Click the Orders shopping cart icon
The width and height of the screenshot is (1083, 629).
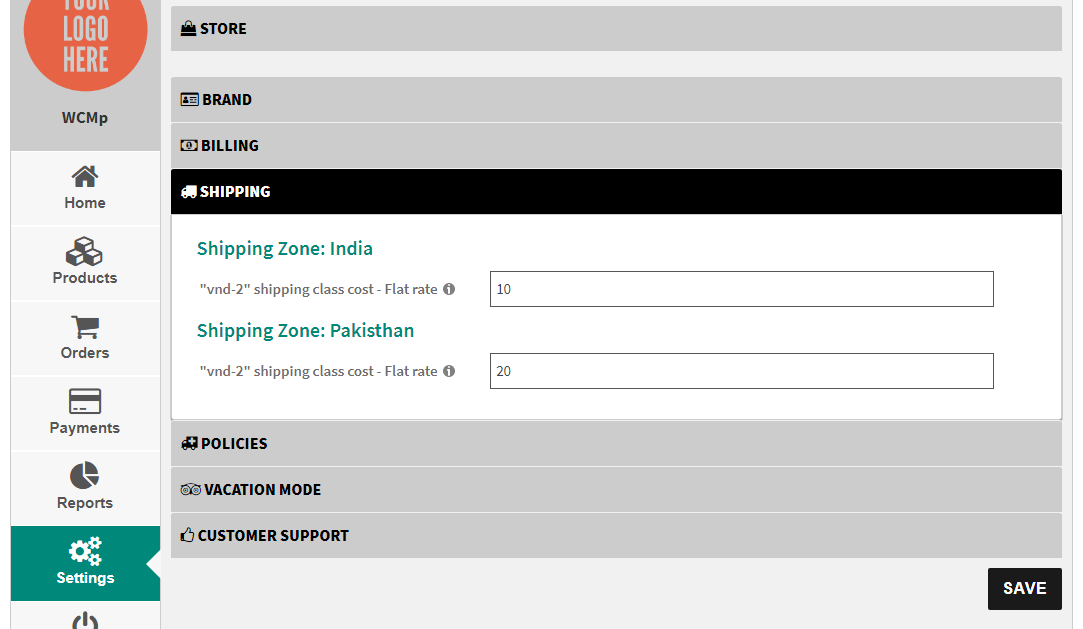(x=85, y=327)
